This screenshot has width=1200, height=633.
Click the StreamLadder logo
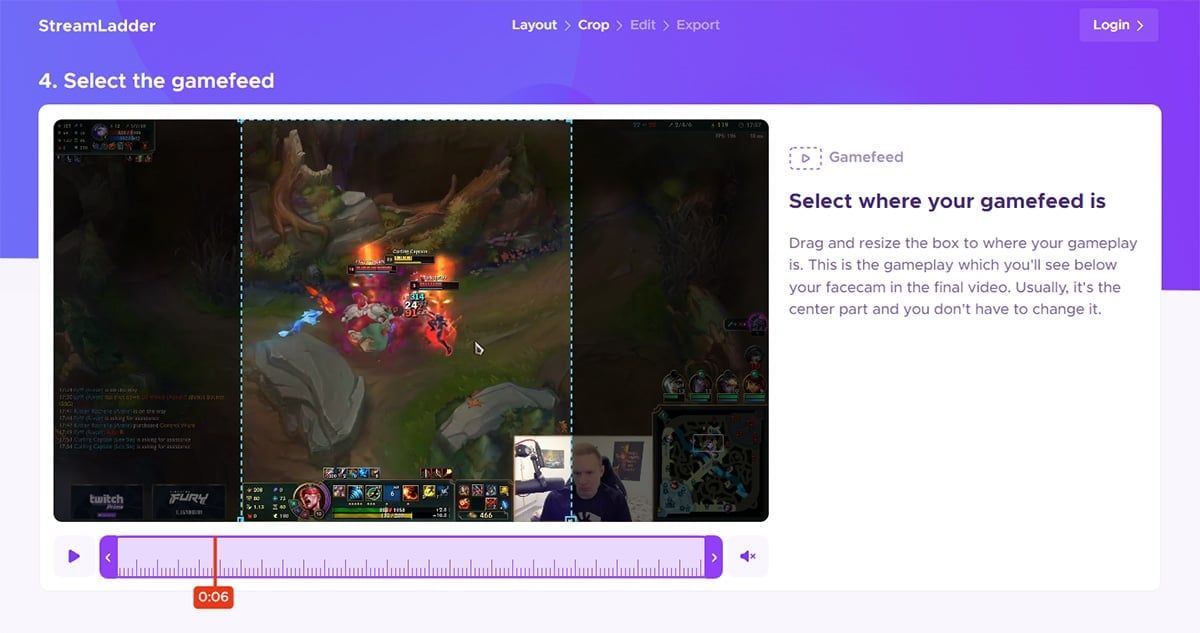tap(97, 26)
